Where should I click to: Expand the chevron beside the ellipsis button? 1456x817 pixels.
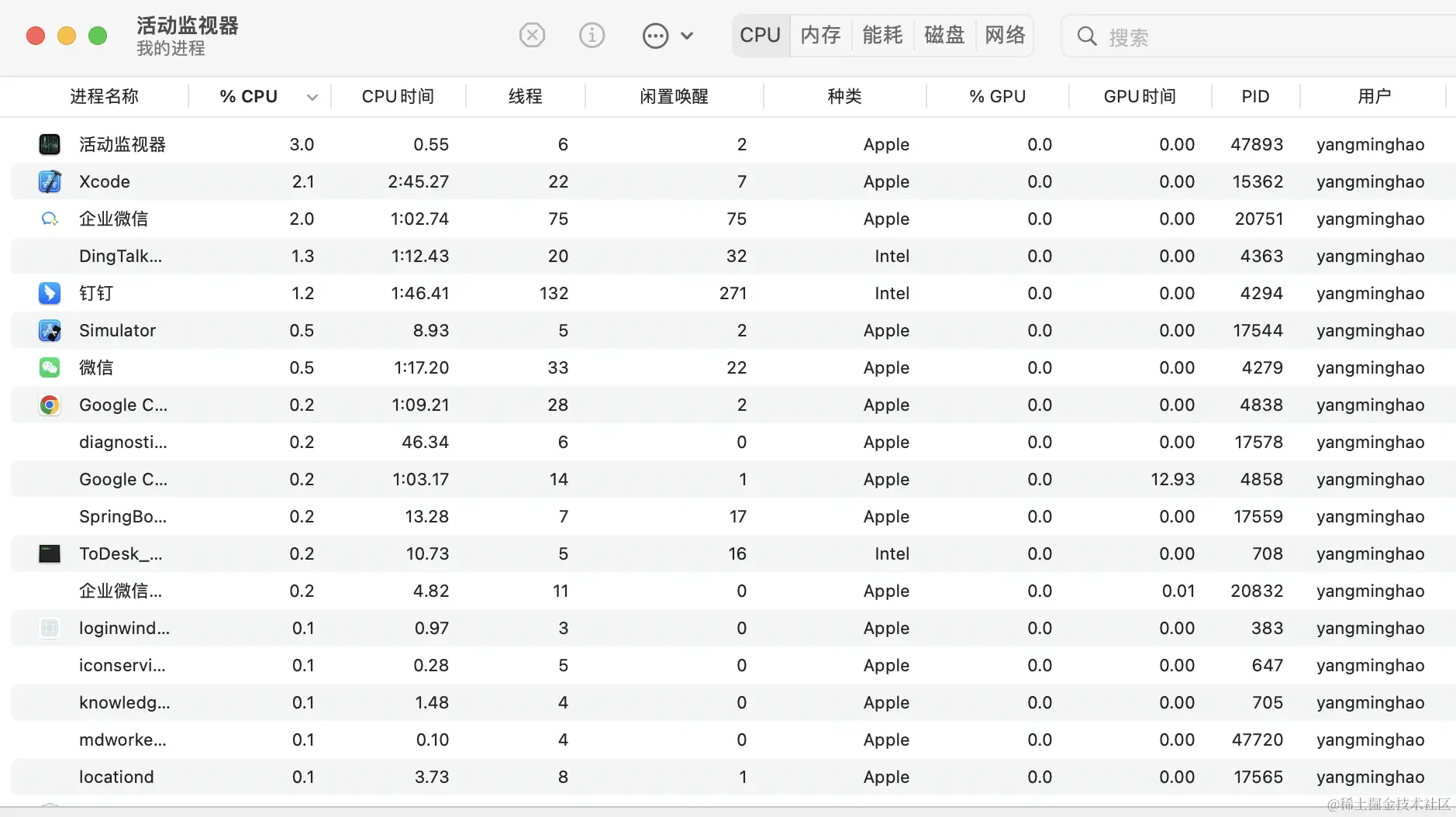coord(687,36)
